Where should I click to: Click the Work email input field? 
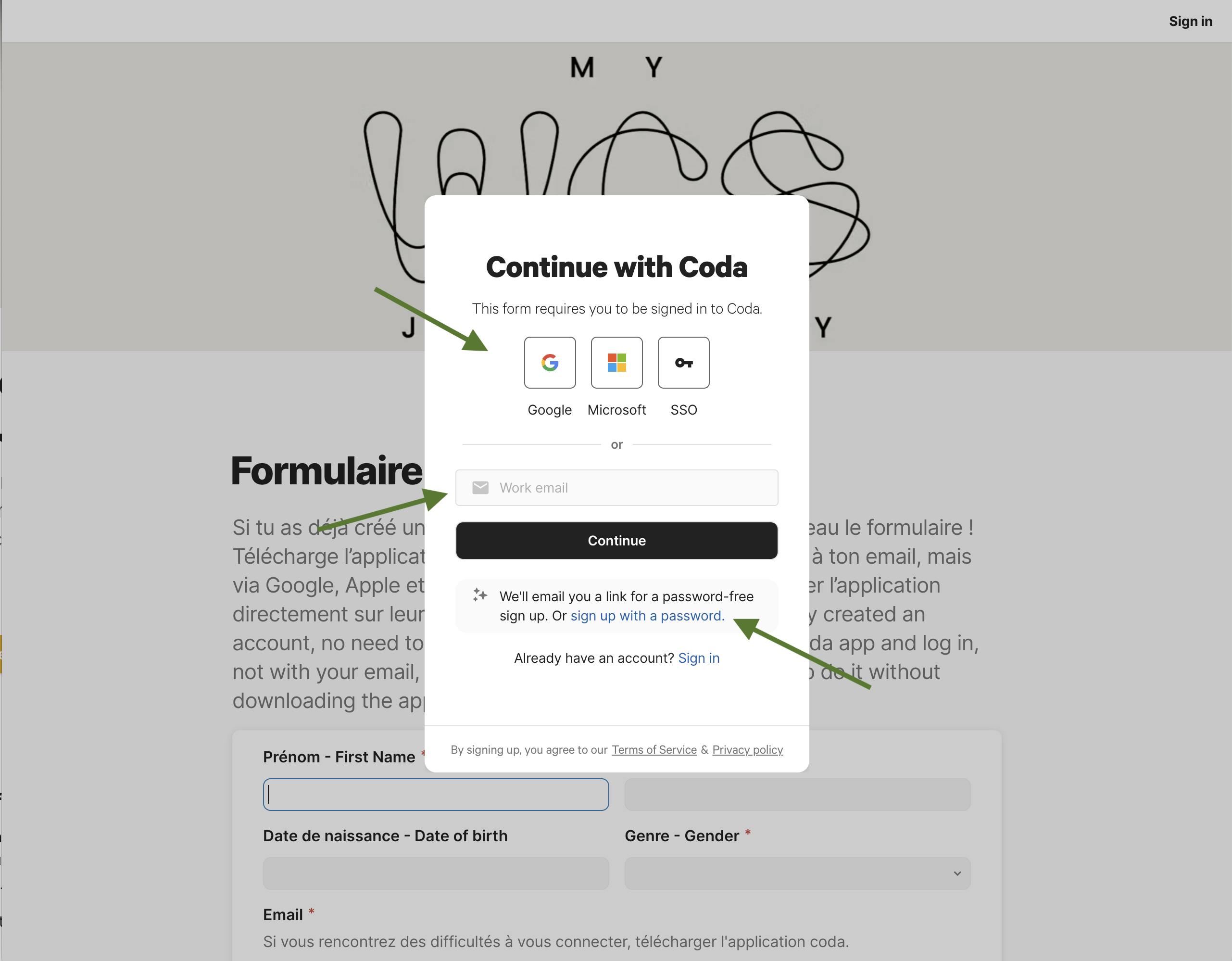point(616,487)
